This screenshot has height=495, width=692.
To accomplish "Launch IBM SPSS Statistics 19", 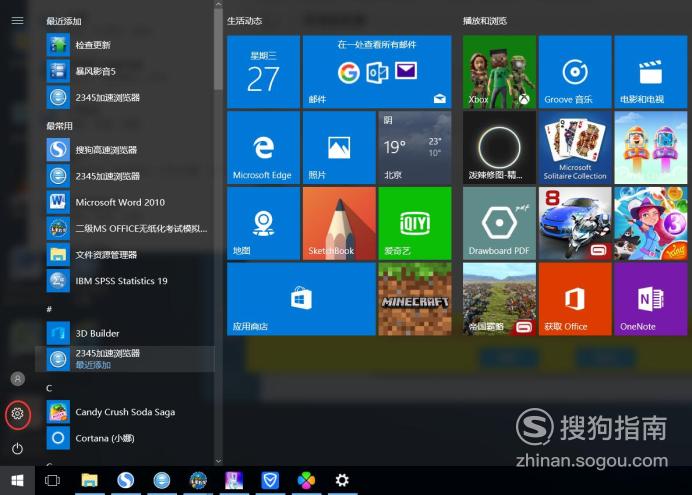I will pos(124,281).
